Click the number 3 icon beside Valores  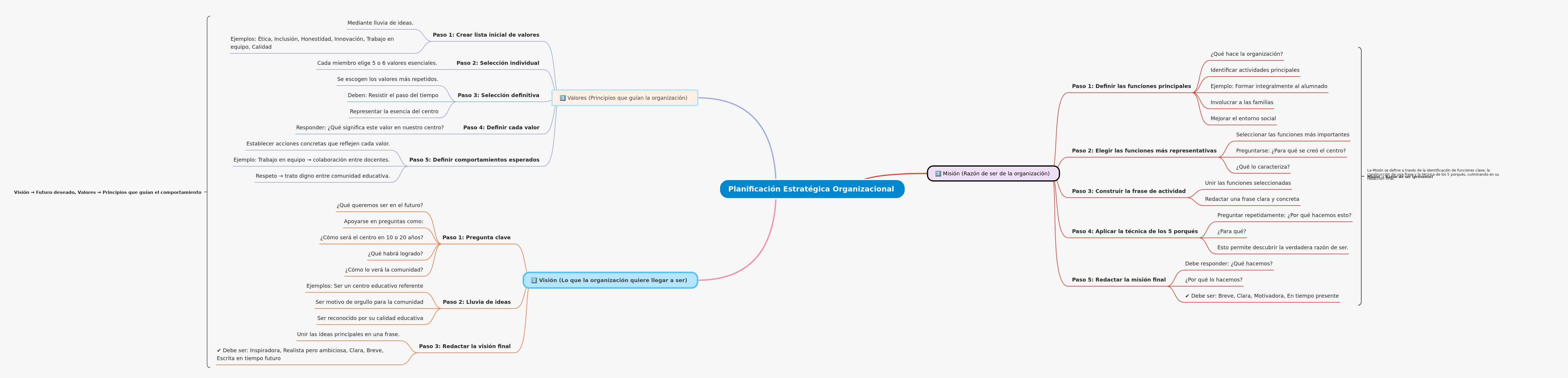562,98
